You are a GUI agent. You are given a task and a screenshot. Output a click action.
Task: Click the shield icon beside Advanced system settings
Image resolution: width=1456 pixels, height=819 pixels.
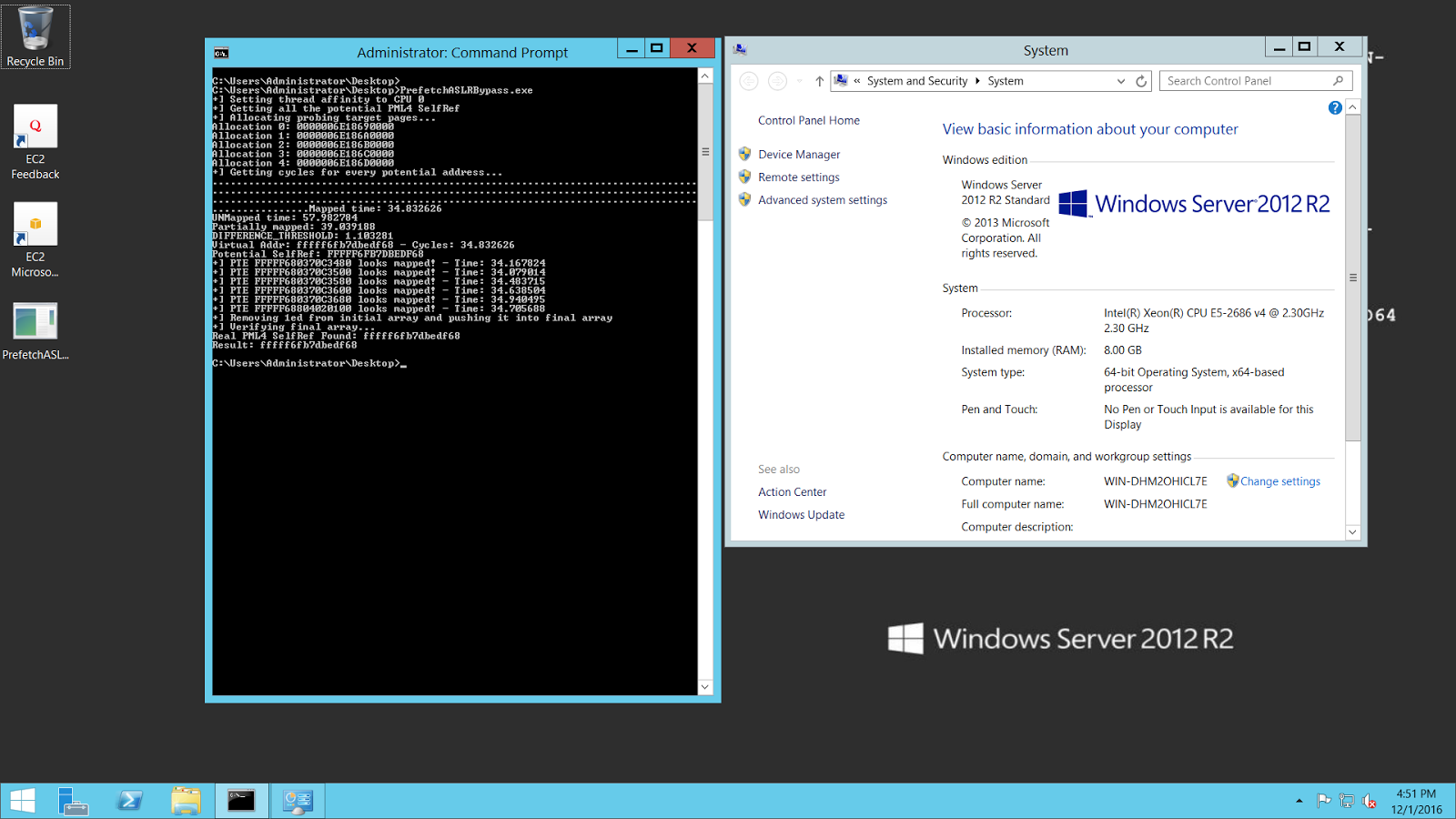coord(744,199)
